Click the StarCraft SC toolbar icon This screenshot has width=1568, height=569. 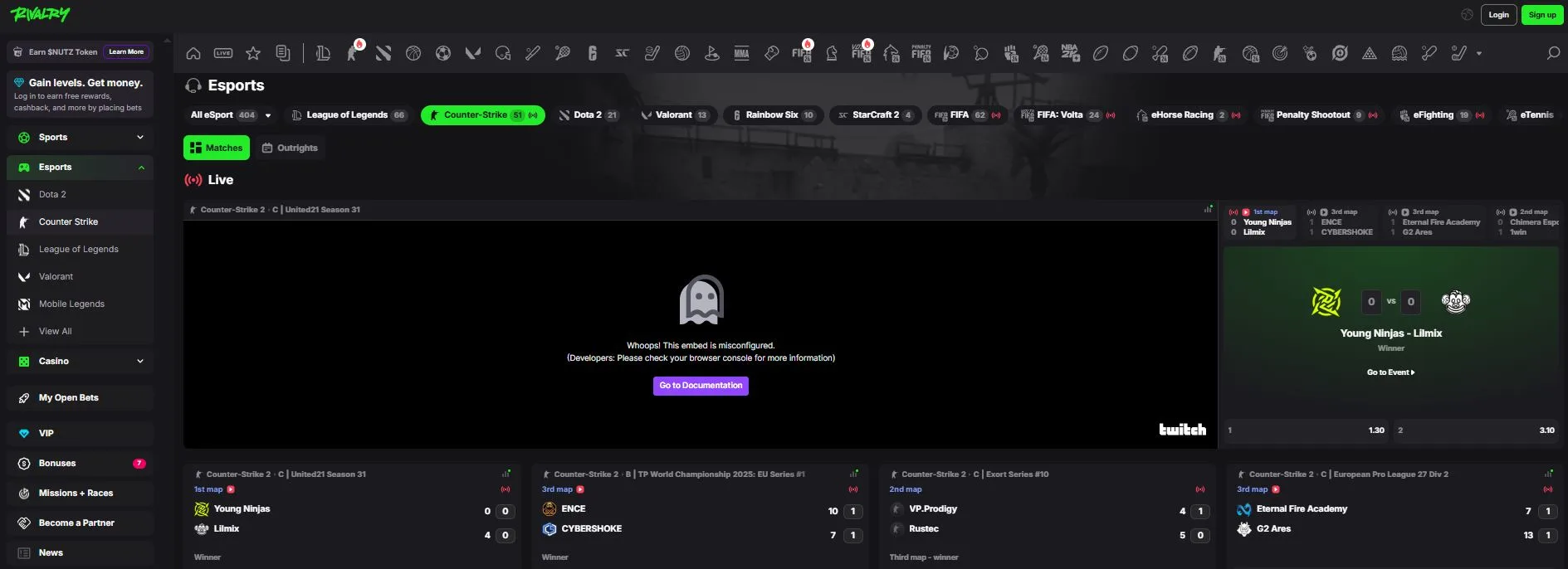(622, 53)
